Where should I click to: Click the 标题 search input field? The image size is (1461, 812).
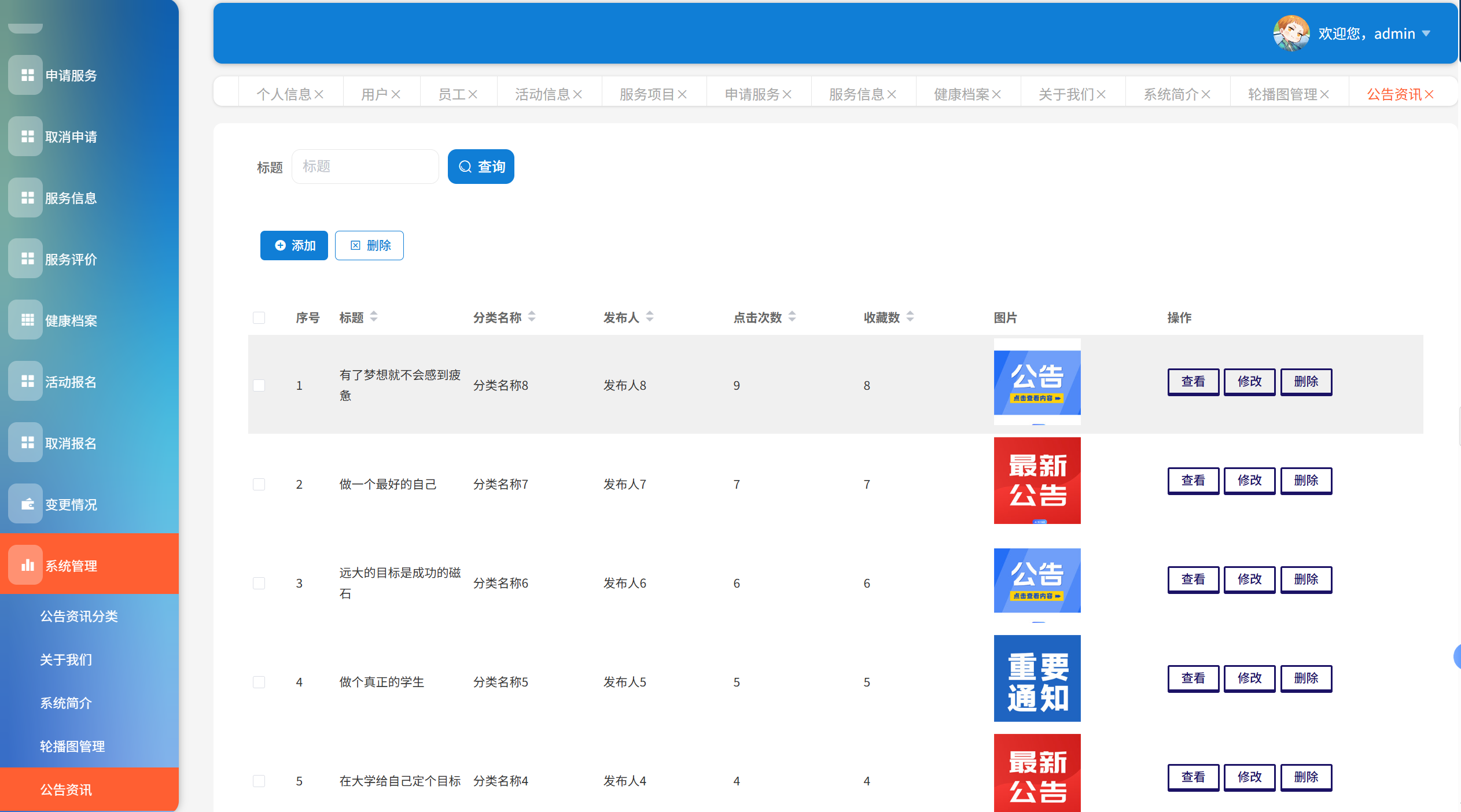(365, 167)
